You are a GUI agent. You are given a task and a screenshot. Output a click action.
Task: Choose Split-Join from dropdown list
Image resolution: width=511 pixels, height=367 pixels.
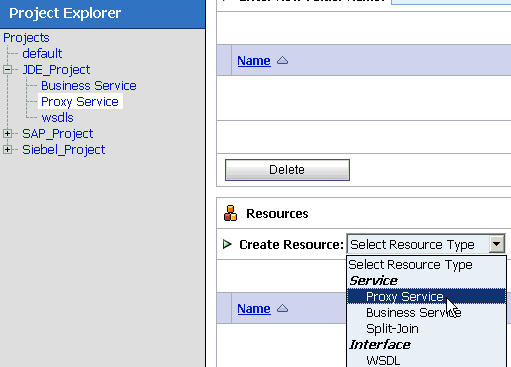click(x=426, y=329)
